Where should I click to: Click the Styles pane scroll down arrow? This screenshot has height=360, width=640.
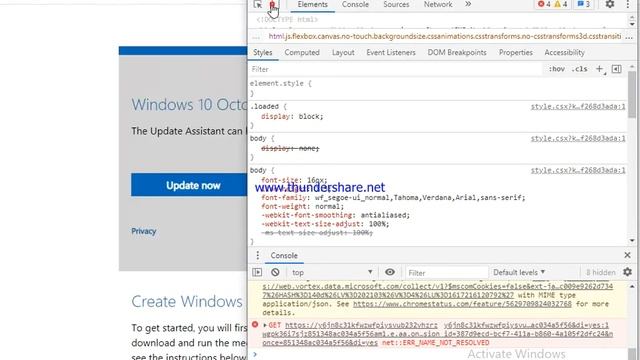point(632,241)
